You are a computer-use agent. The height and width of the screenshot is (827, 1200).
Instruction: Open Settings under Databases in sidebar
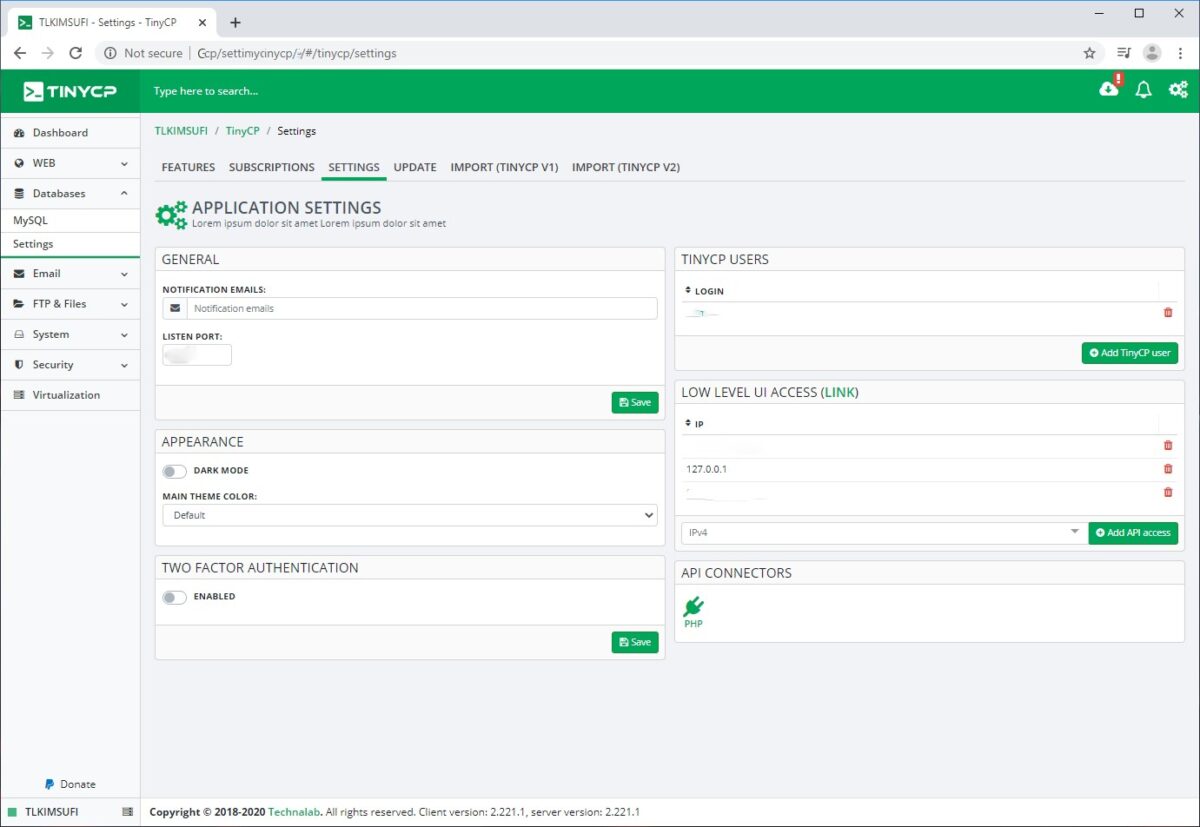tap(70, 244)
